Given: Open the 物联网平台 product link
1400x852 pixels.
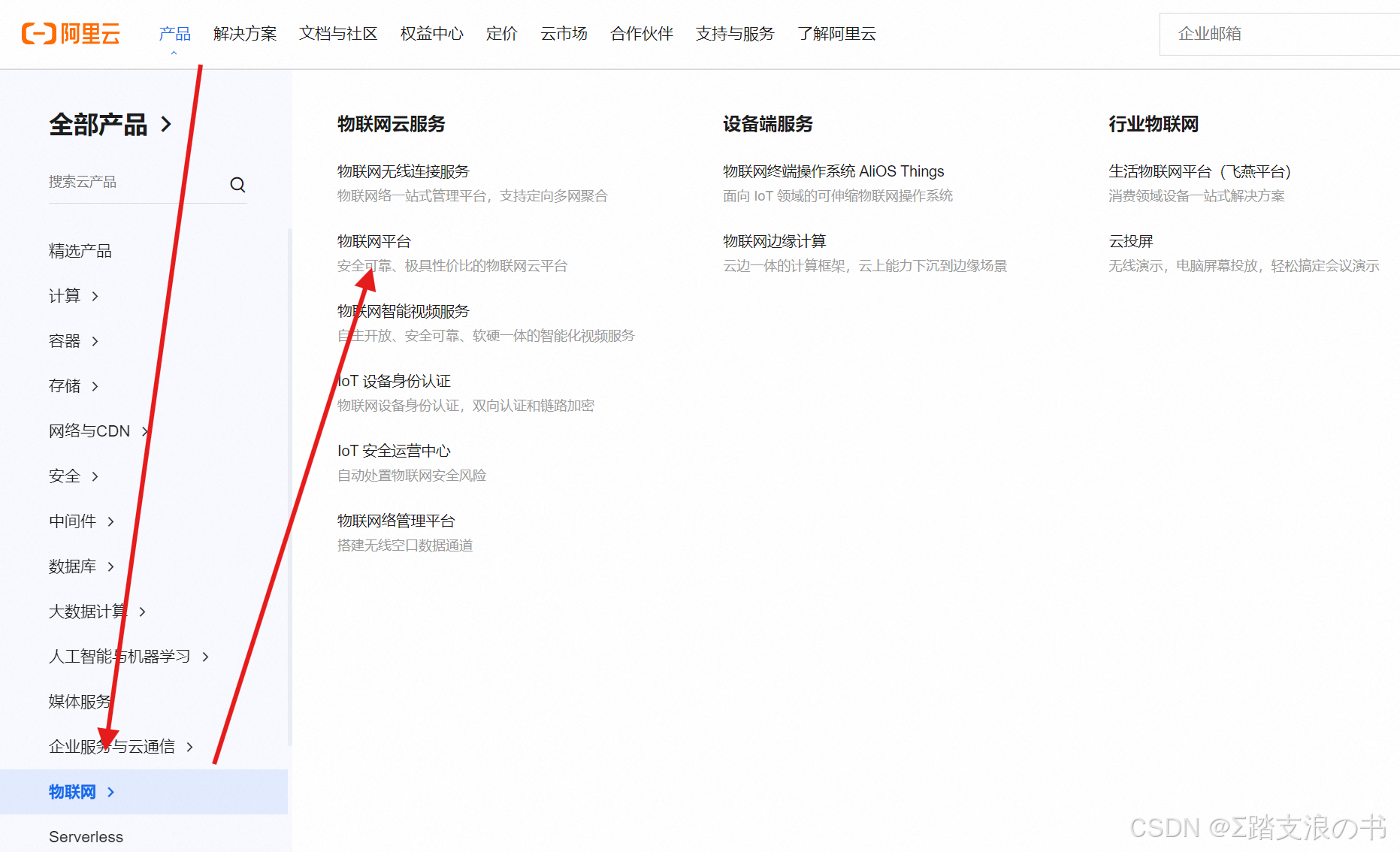Looking at the screenshot, I should [374, 241].
